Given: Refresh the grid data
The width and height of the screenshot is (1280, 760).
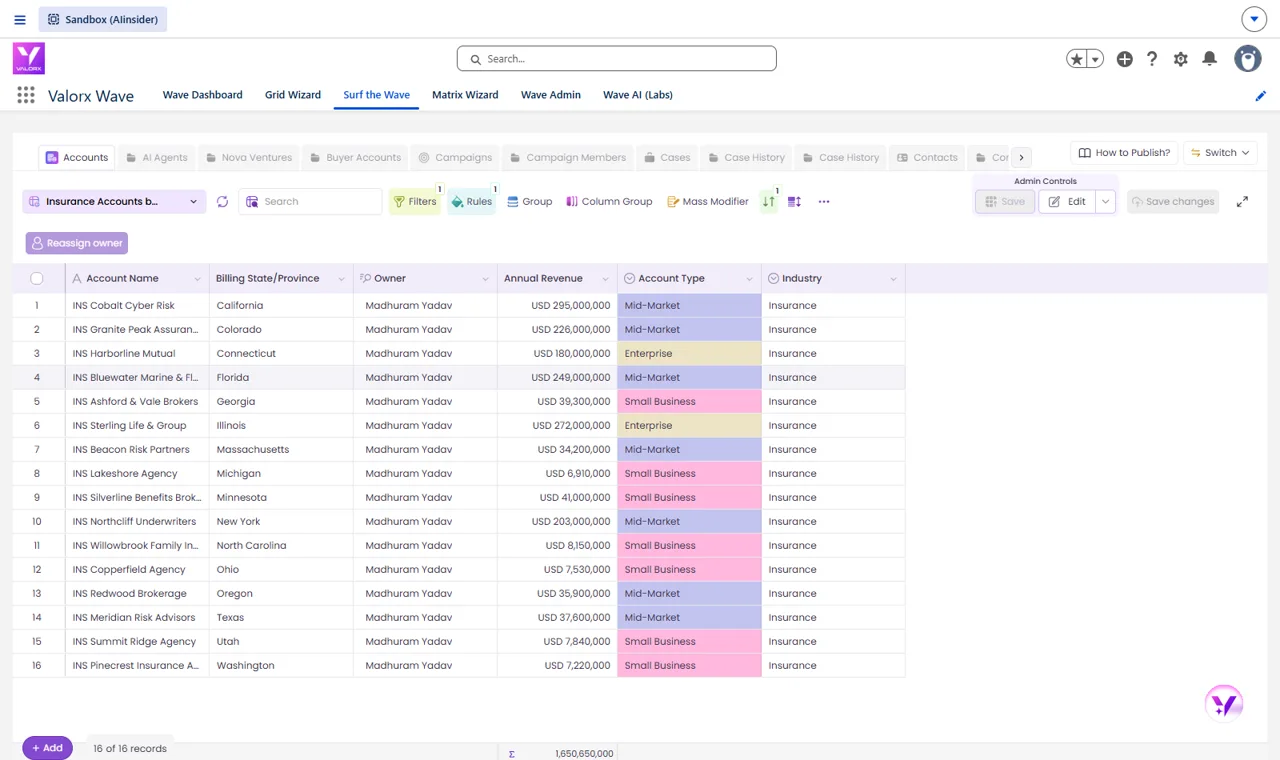Looking at the screenshot, I should click(x=222, y=202).
